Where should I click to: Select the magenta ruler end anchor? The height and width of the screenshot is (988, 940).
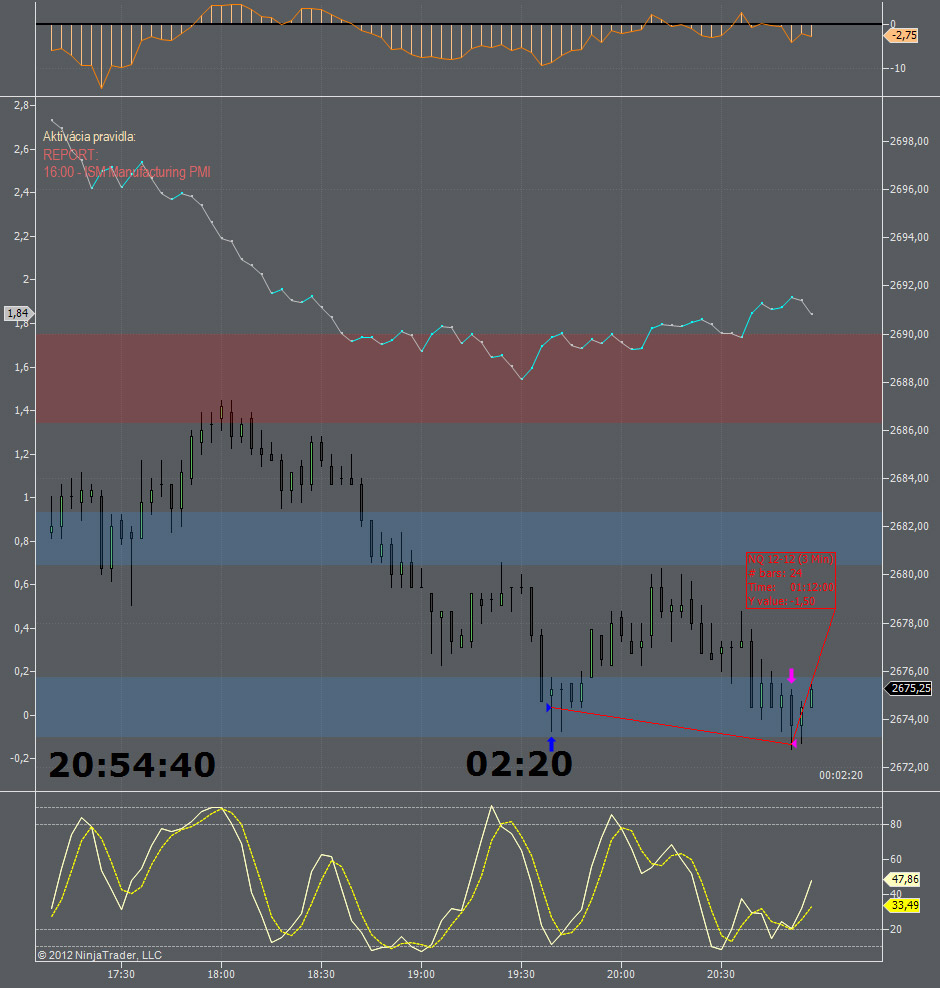pos(794,744)
